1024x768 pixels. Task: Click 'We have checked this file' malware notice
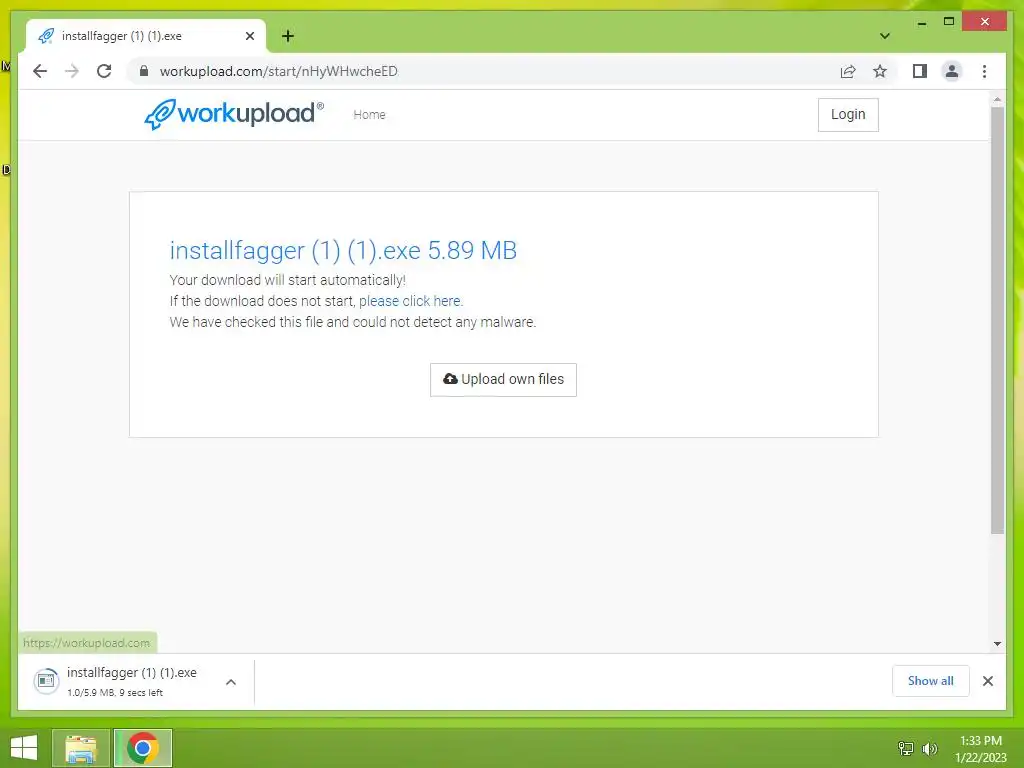coord(353,322)
